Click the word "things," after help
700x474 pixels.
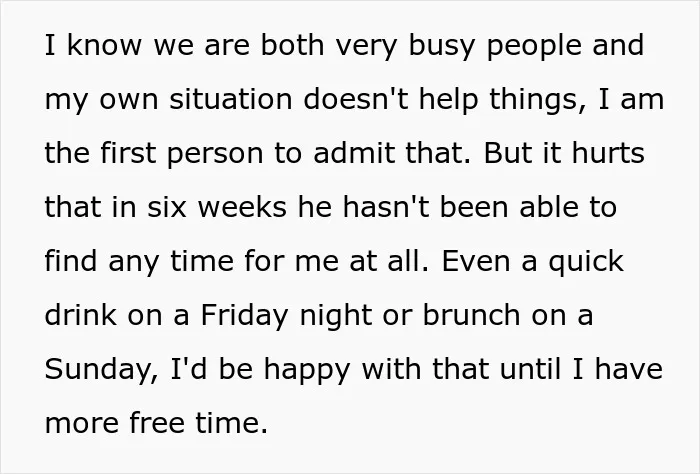(538, 100)
